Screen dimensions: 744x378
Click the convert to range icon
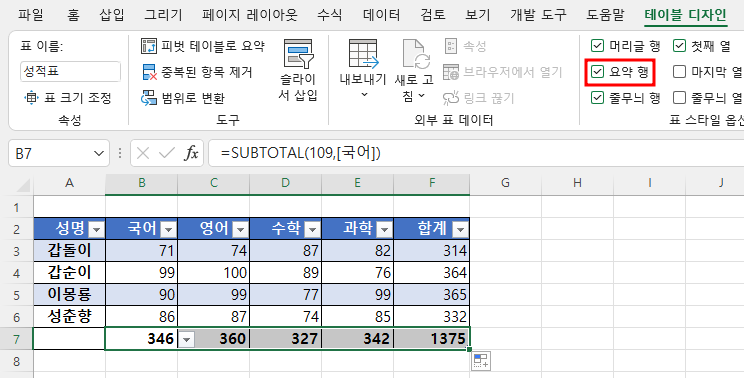pyautogui.click(x=149, y=98)
